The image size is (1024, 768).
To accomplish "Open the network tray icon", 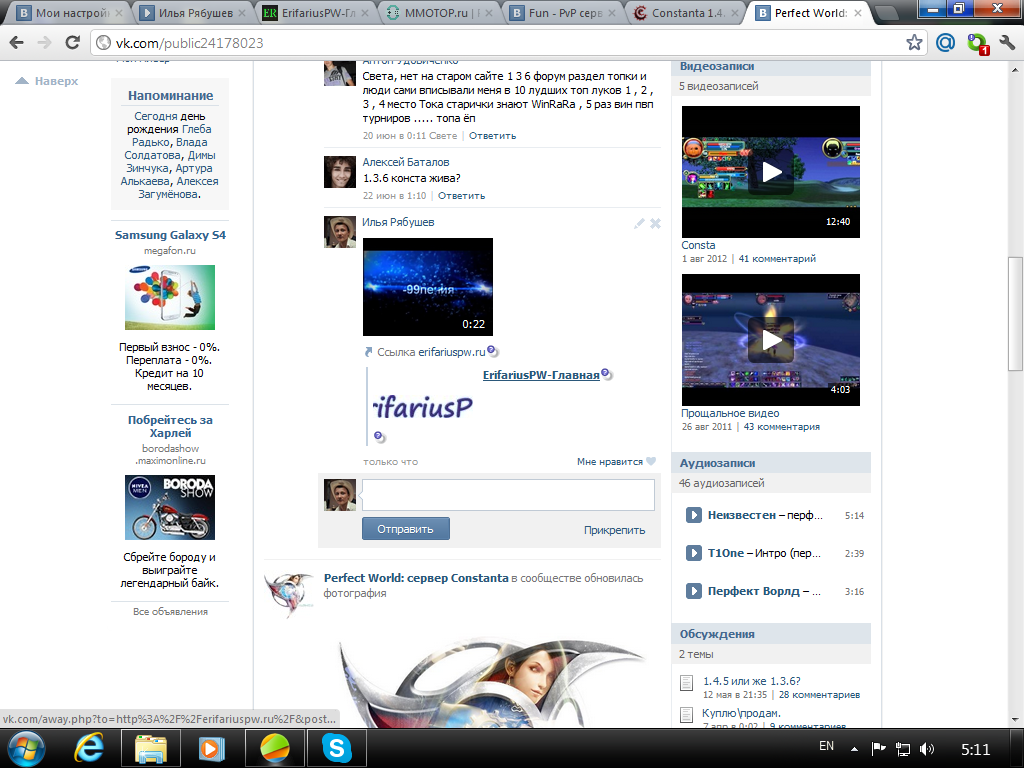I will (x=903, y=749).
